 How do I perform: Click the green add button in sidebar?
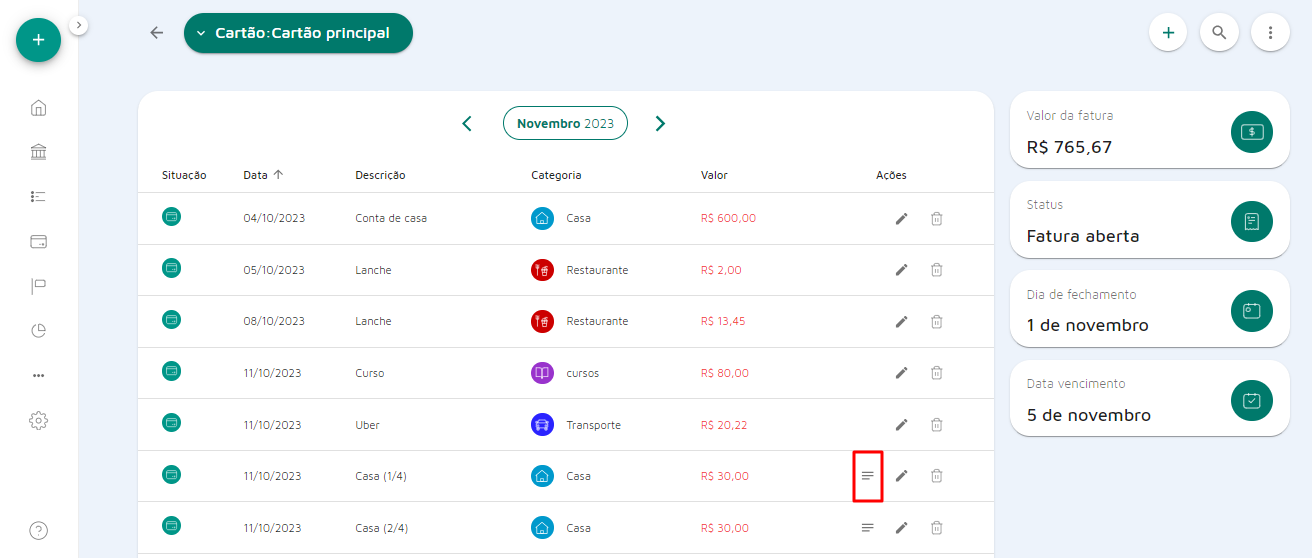point(38,40)
